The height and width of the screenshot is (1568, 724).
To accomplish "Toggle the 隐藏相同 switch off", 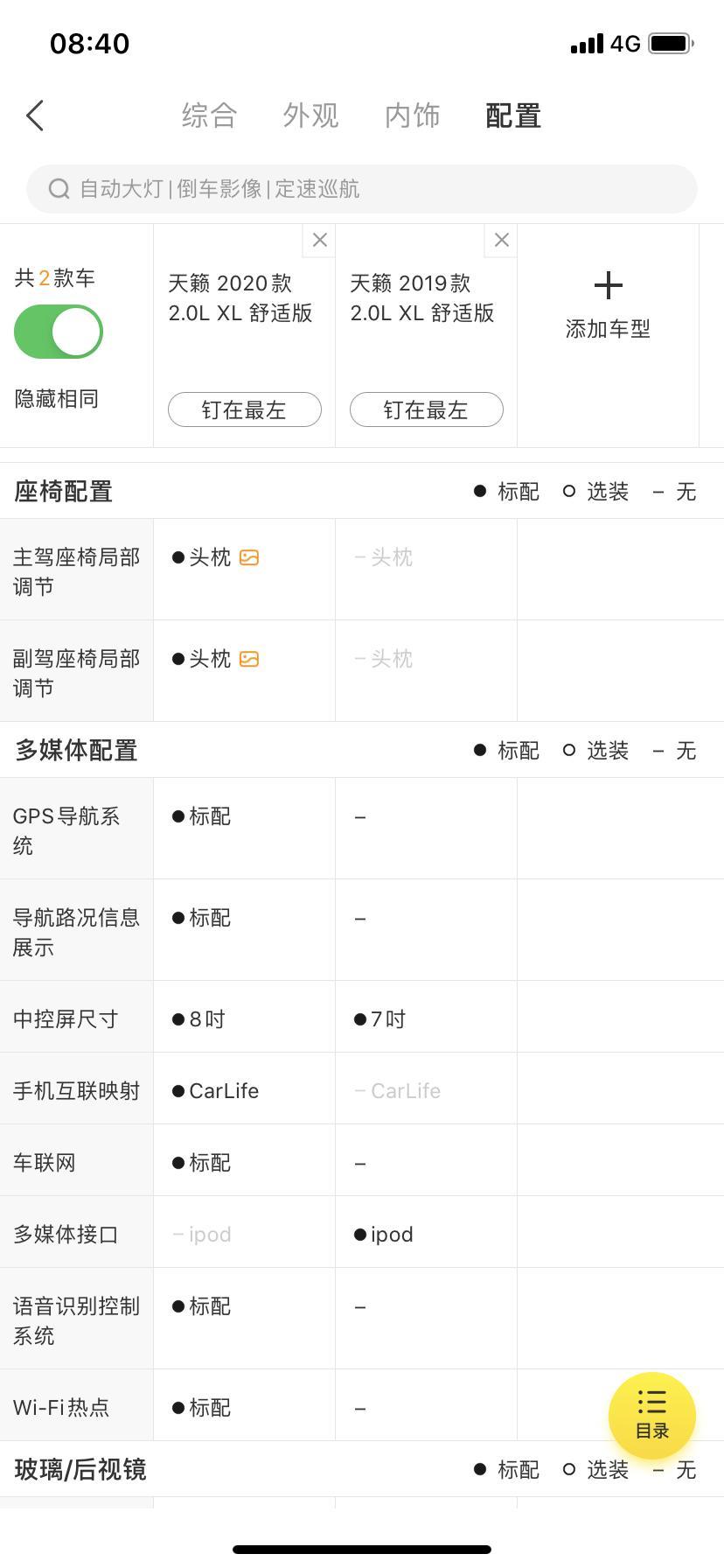I will 58,332.
